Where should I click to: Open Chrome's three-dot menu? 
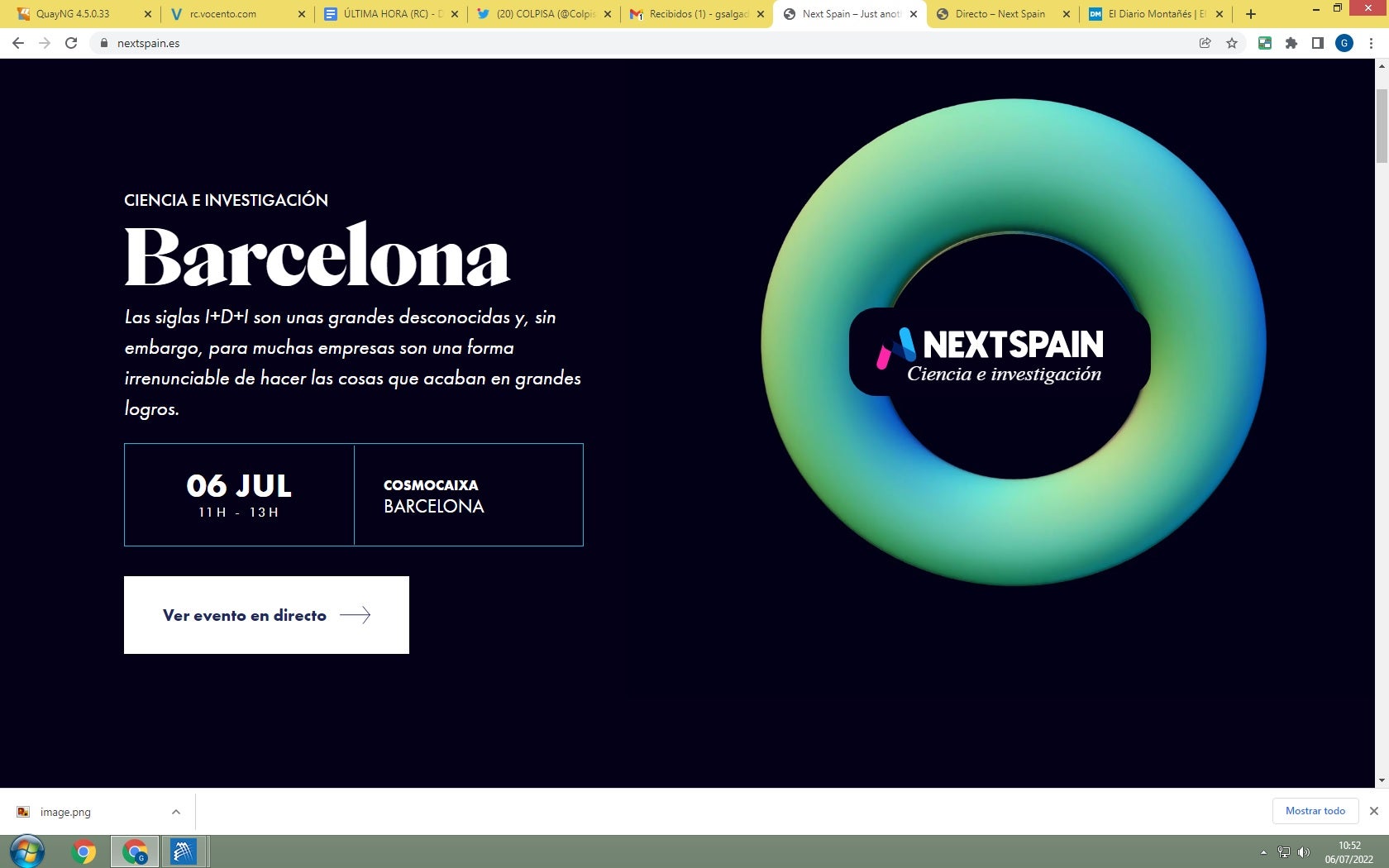pos(1371,43)
